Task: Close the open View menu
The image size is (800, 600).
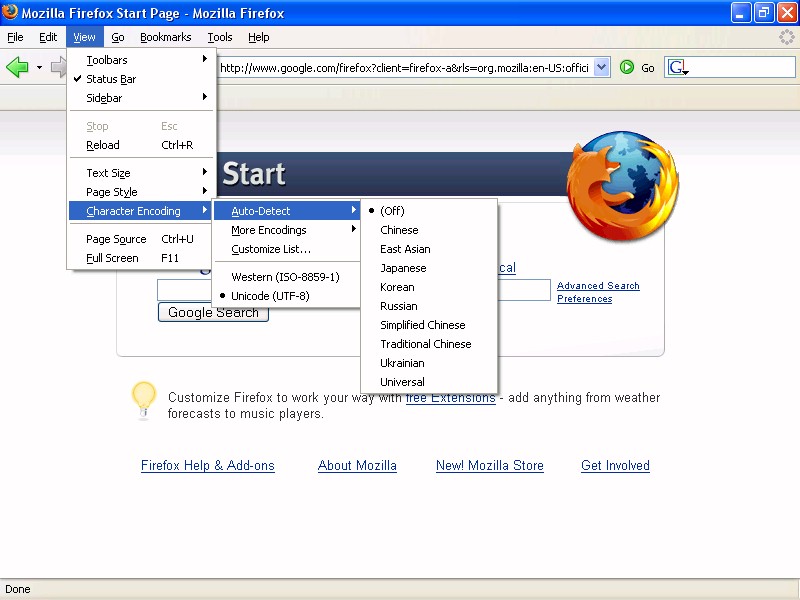Action: pyautogui.click(x=84, y=37)
